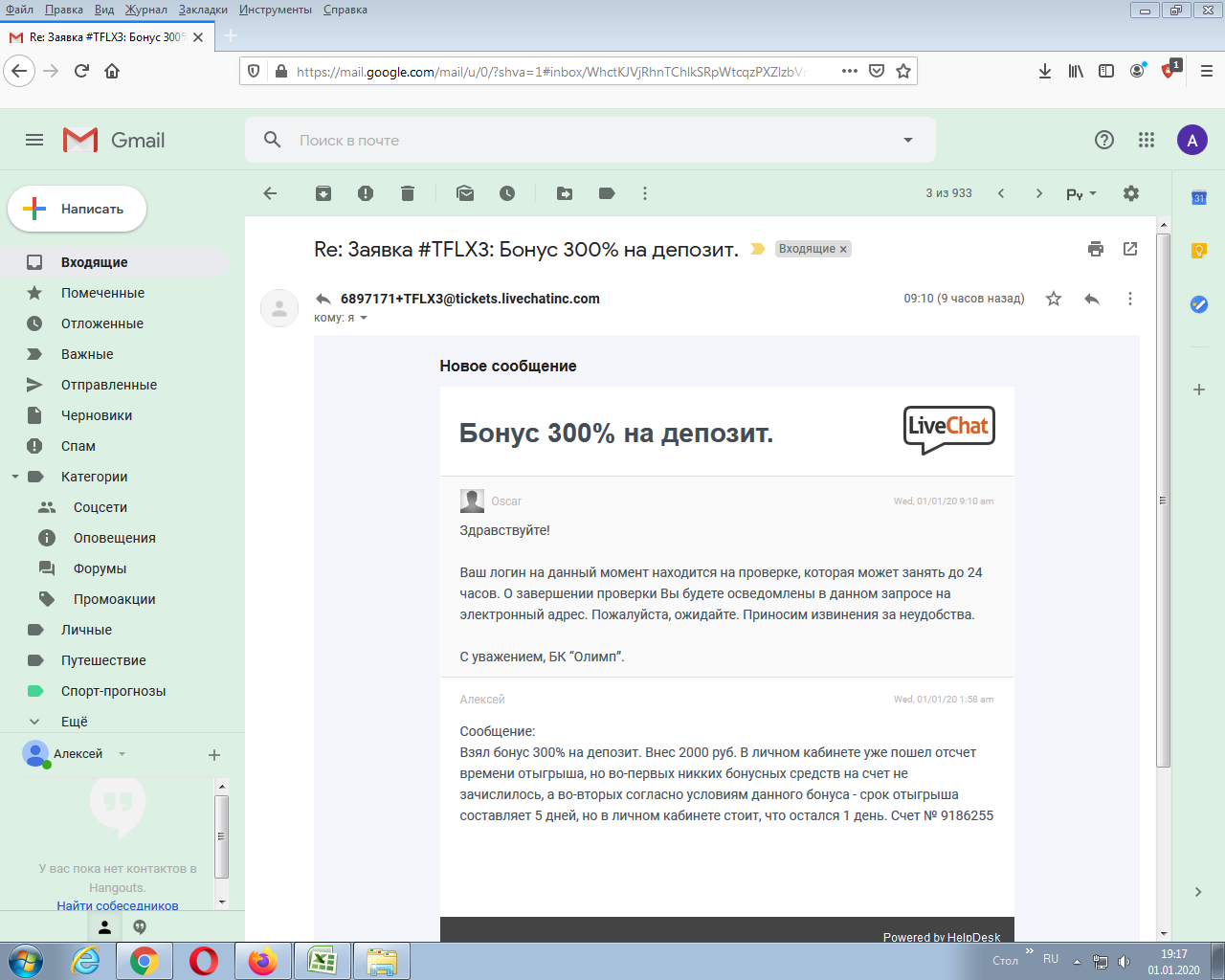Collapse the Категории section
The width and height of the screenshot is (1225, 980).
pyautogui.click(x=15, y=477)
